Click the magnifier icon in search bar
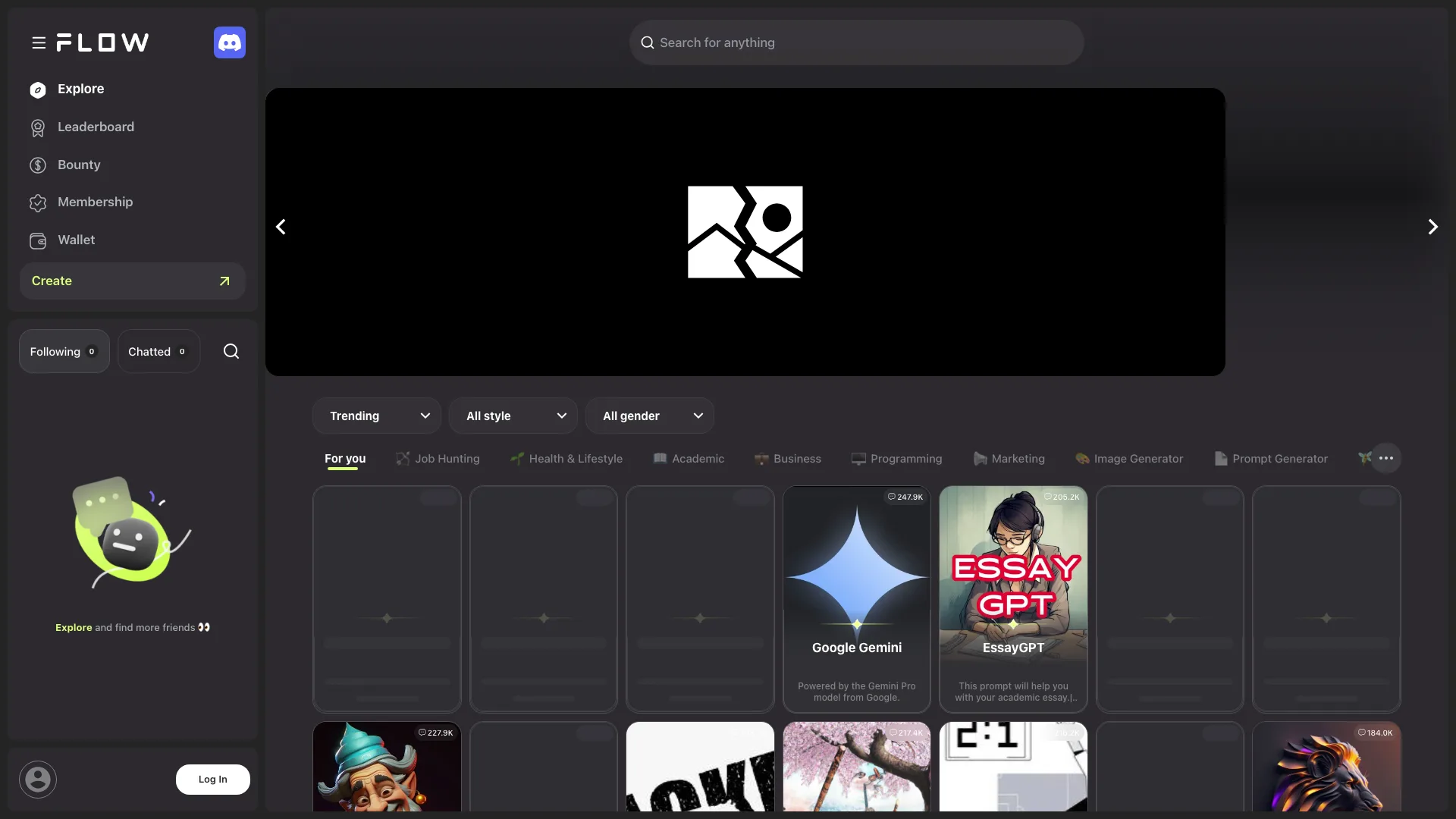1456x819 pixels. tap(648, 43)
